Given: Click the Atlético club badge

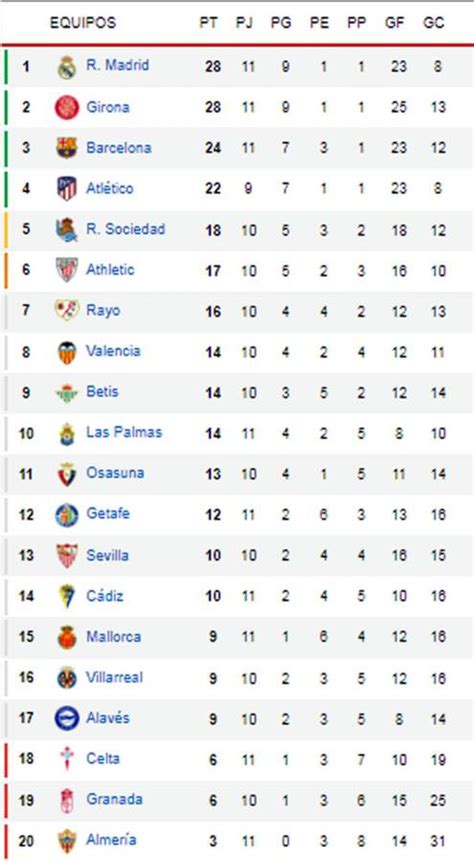Looking at the screenshot, I should tap(67, 188).
